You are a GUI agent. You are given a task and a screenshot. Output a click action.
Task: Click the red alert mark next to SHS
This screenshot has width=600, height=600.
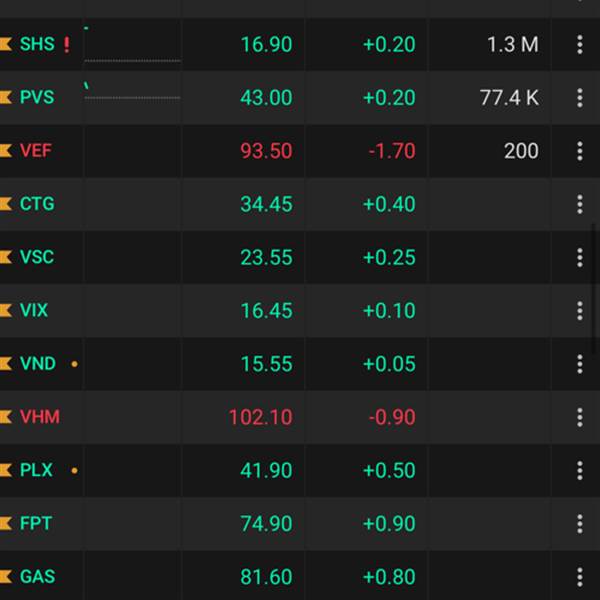click(67, 44)
